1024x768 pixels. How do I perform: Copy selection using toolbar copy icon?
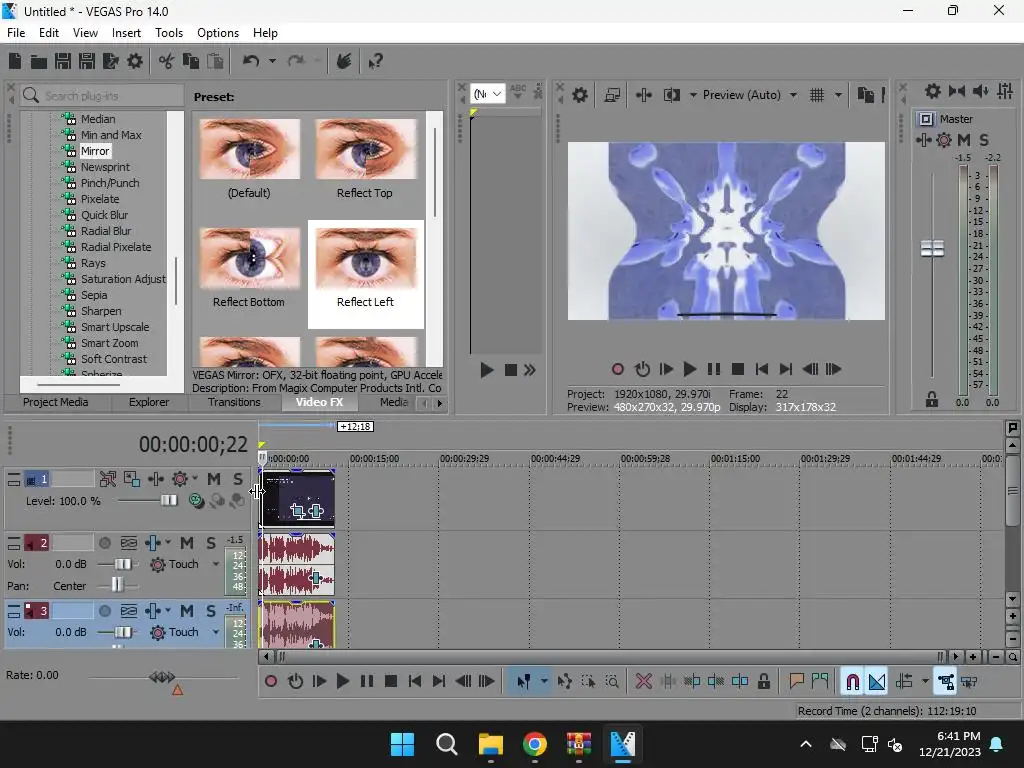pyautogui.click(x=191, y=61)
